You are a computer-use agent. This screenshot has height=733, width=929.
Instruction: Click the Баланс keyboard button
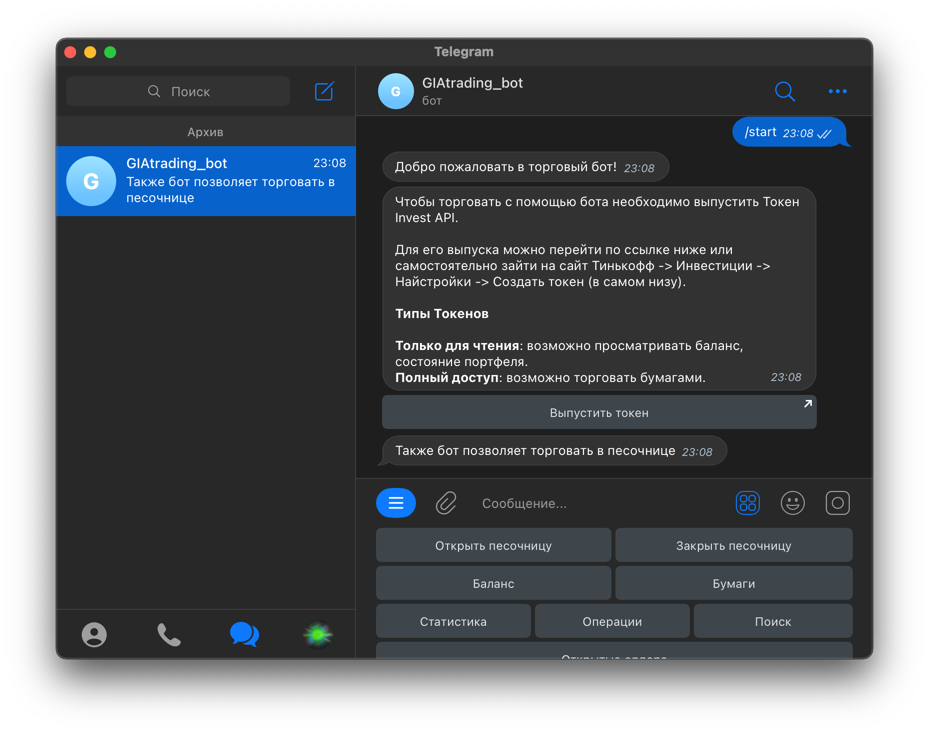[494, 583]
